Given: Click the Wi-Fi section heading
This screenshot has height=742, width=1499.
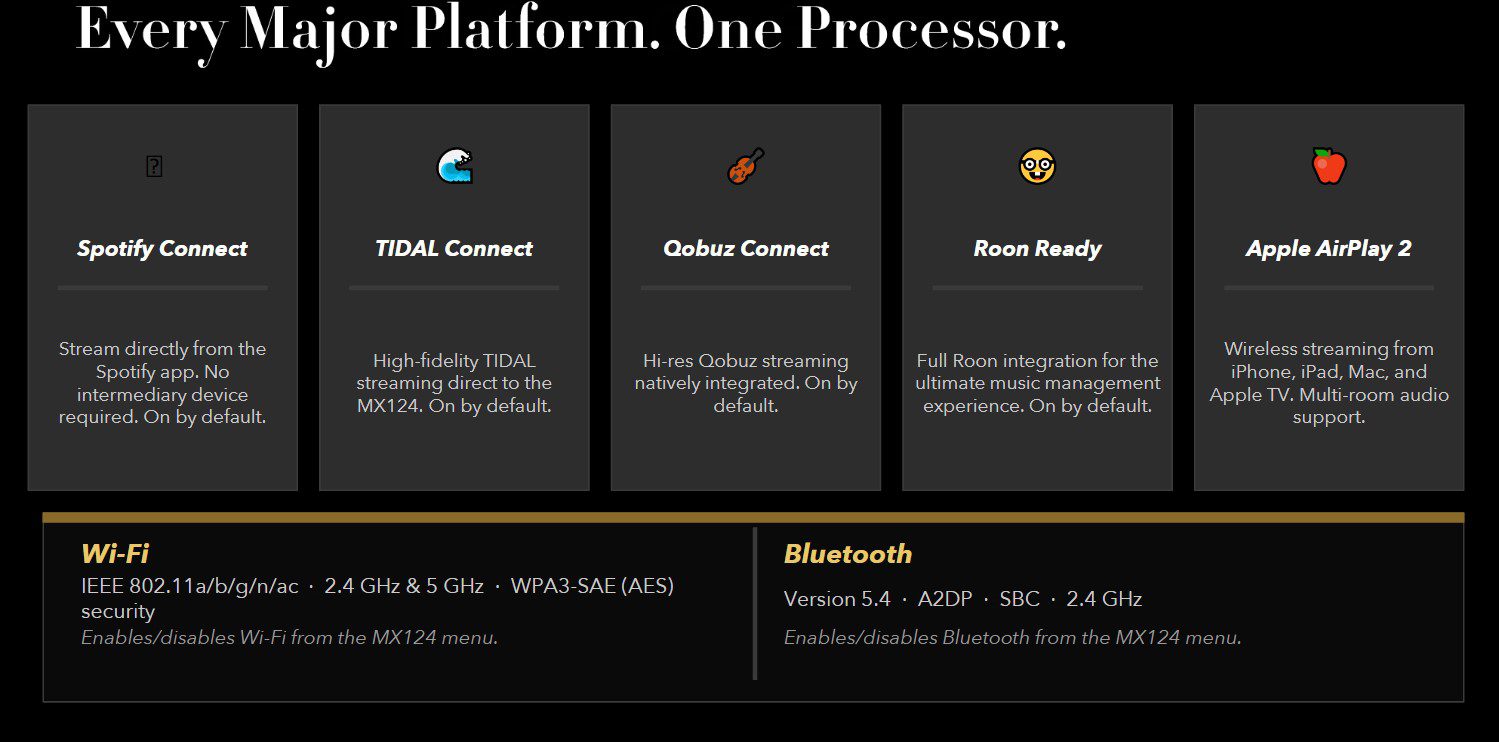Looking at the screenshot, I should click(115, 553).
